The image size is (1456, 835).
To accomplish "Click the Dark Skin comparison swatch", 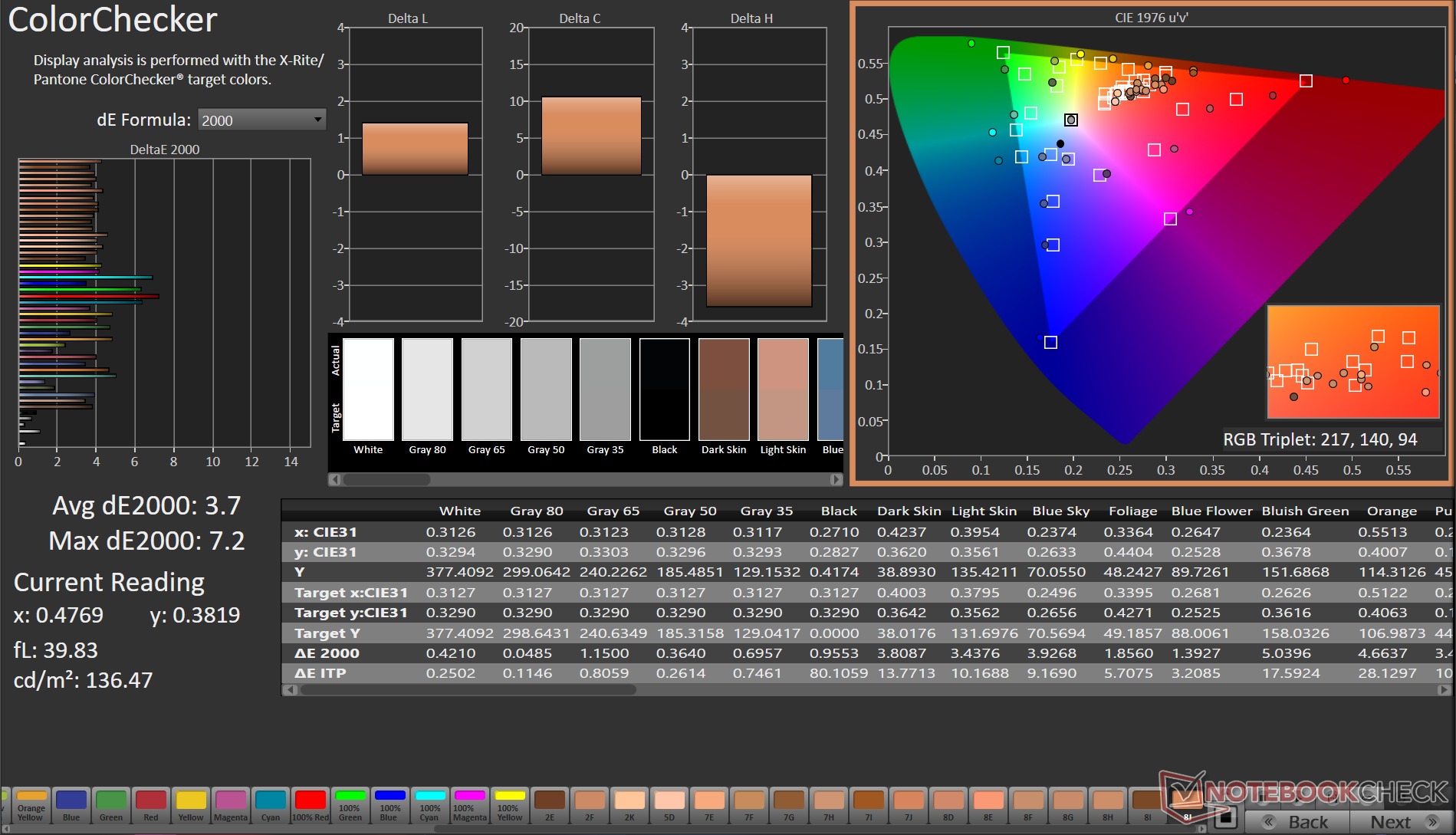I will (724, 390).
